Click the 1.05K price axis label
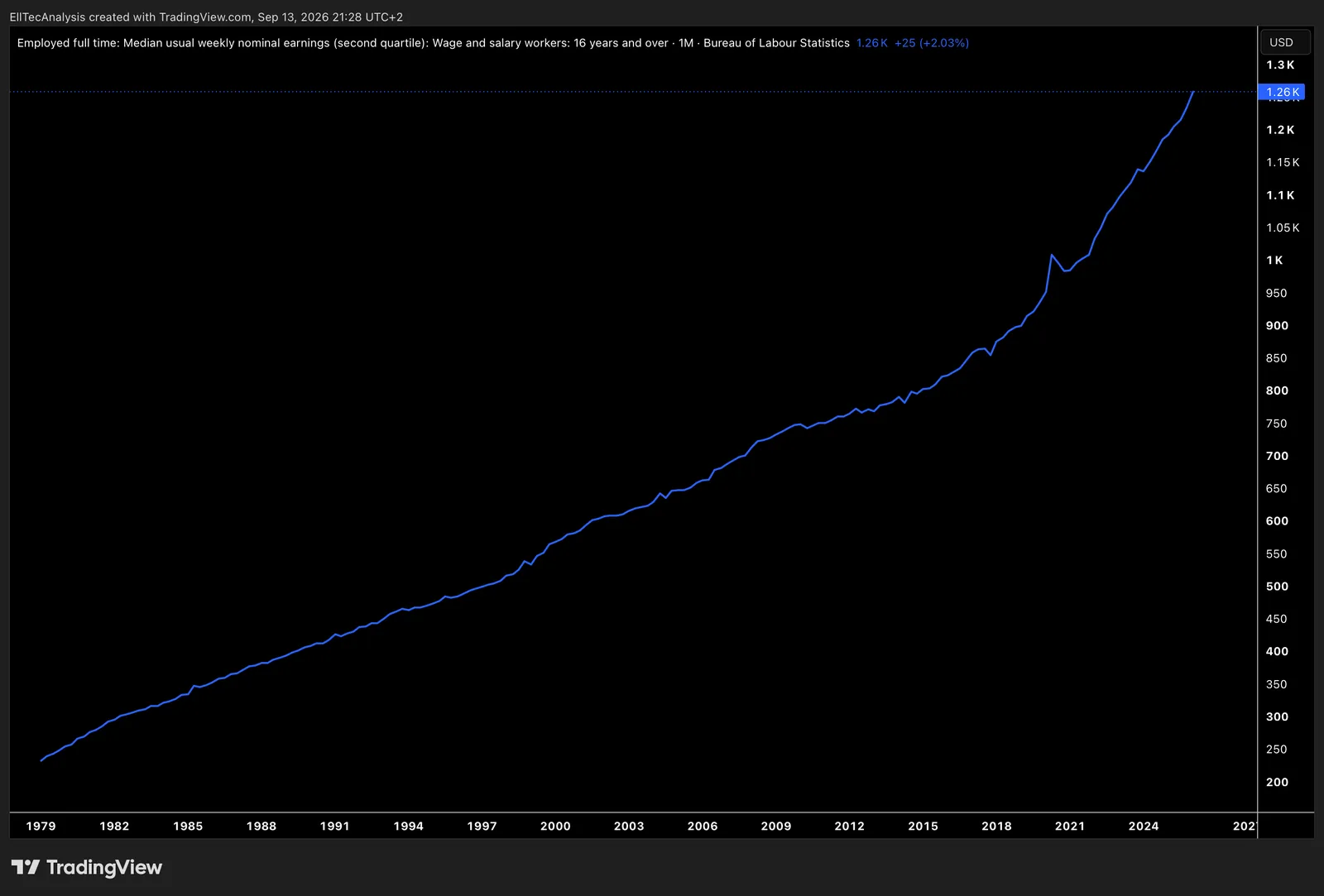This screenshot has width=1324, height=896. (1283, 228)
